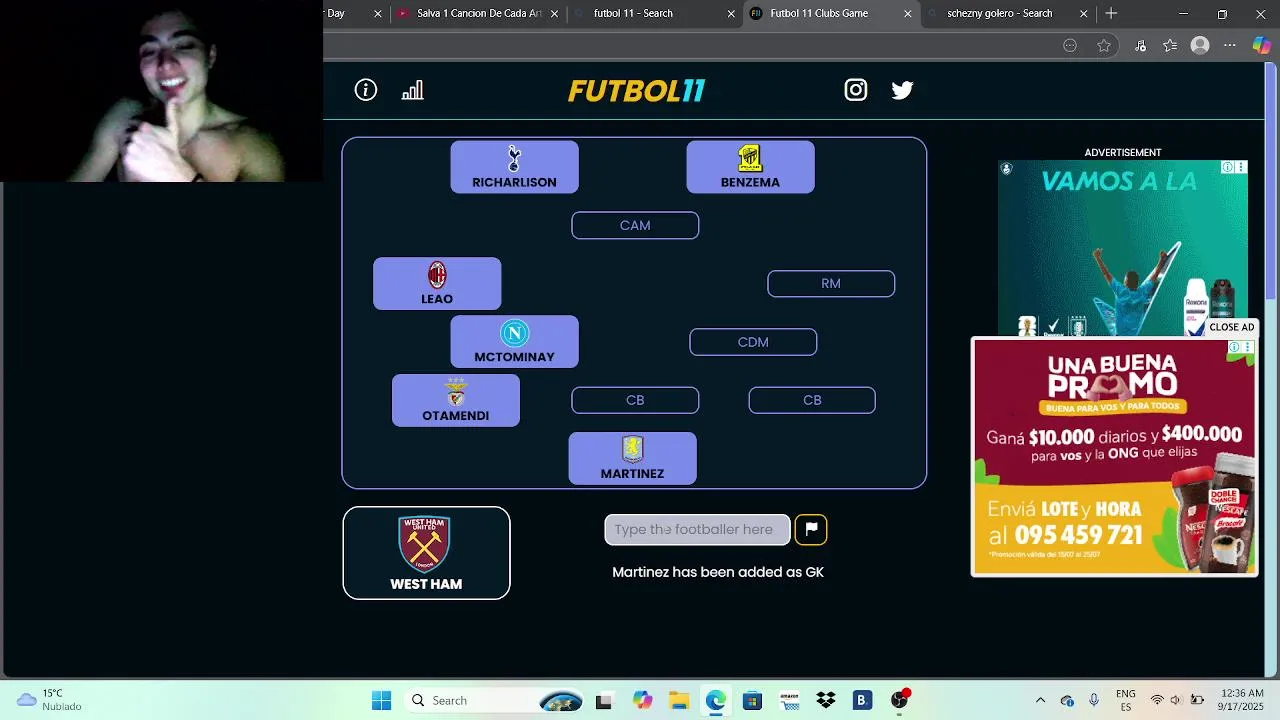This screenshot has width=1280, height=720.
Task: Launch Copilot from the taskbar
Action: coord(642,700)
